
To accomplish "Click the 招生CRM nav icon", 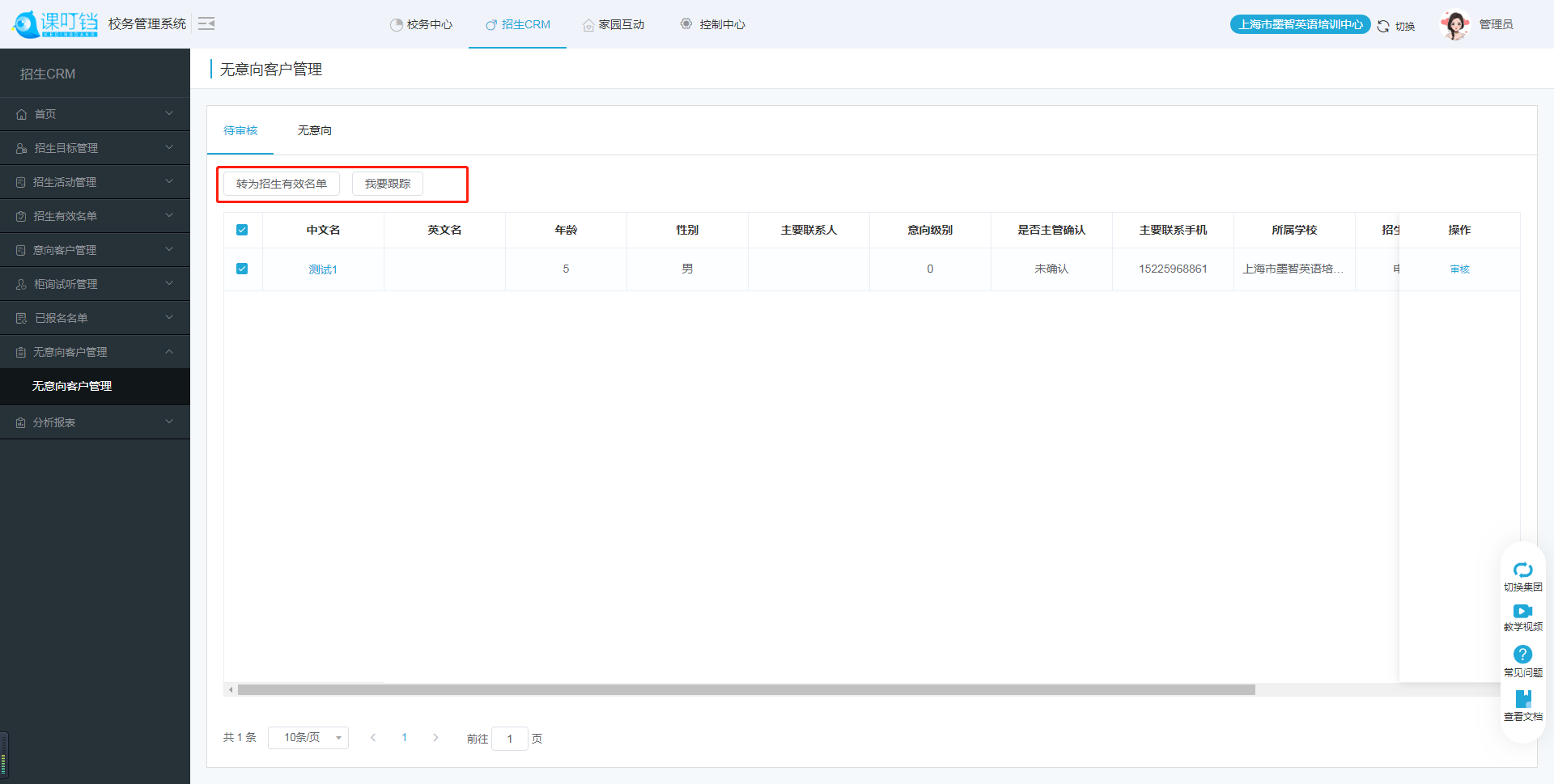I will tap(491, 25).
